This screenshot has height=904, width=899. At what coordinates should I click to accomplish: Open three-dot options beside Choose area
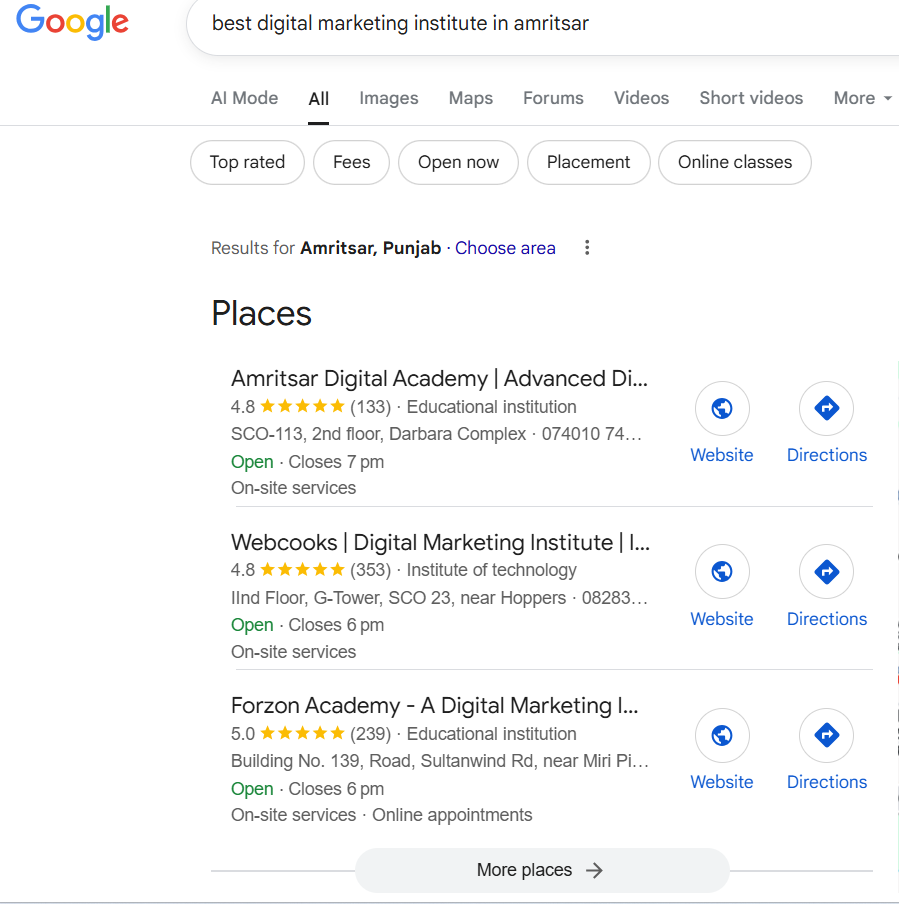[x=587, y=247]
